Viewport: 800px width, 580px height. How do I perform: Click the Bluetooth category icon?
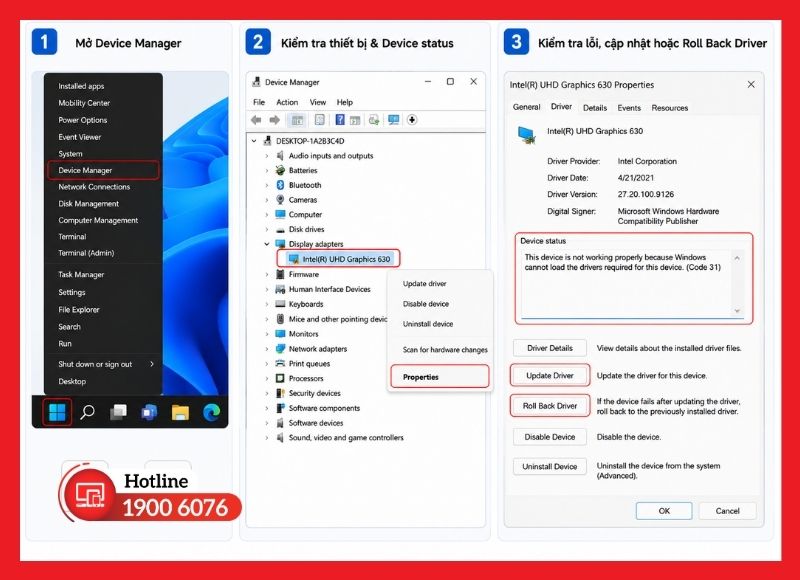click(x=280, y=185)
